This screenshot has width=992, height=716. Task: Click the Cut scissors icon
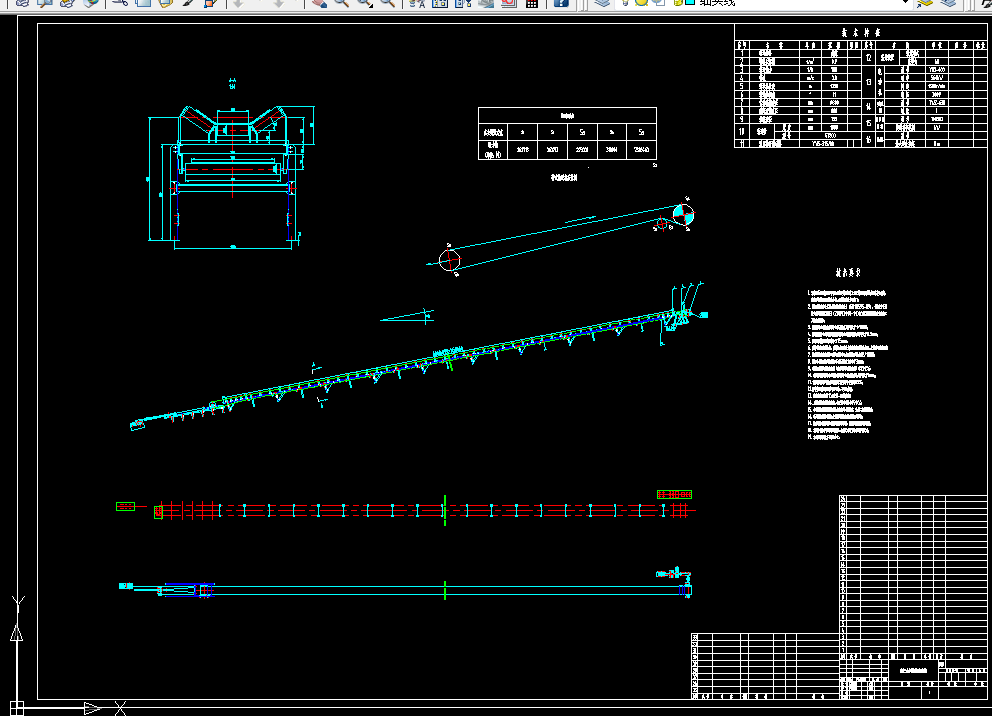point(120,2)
